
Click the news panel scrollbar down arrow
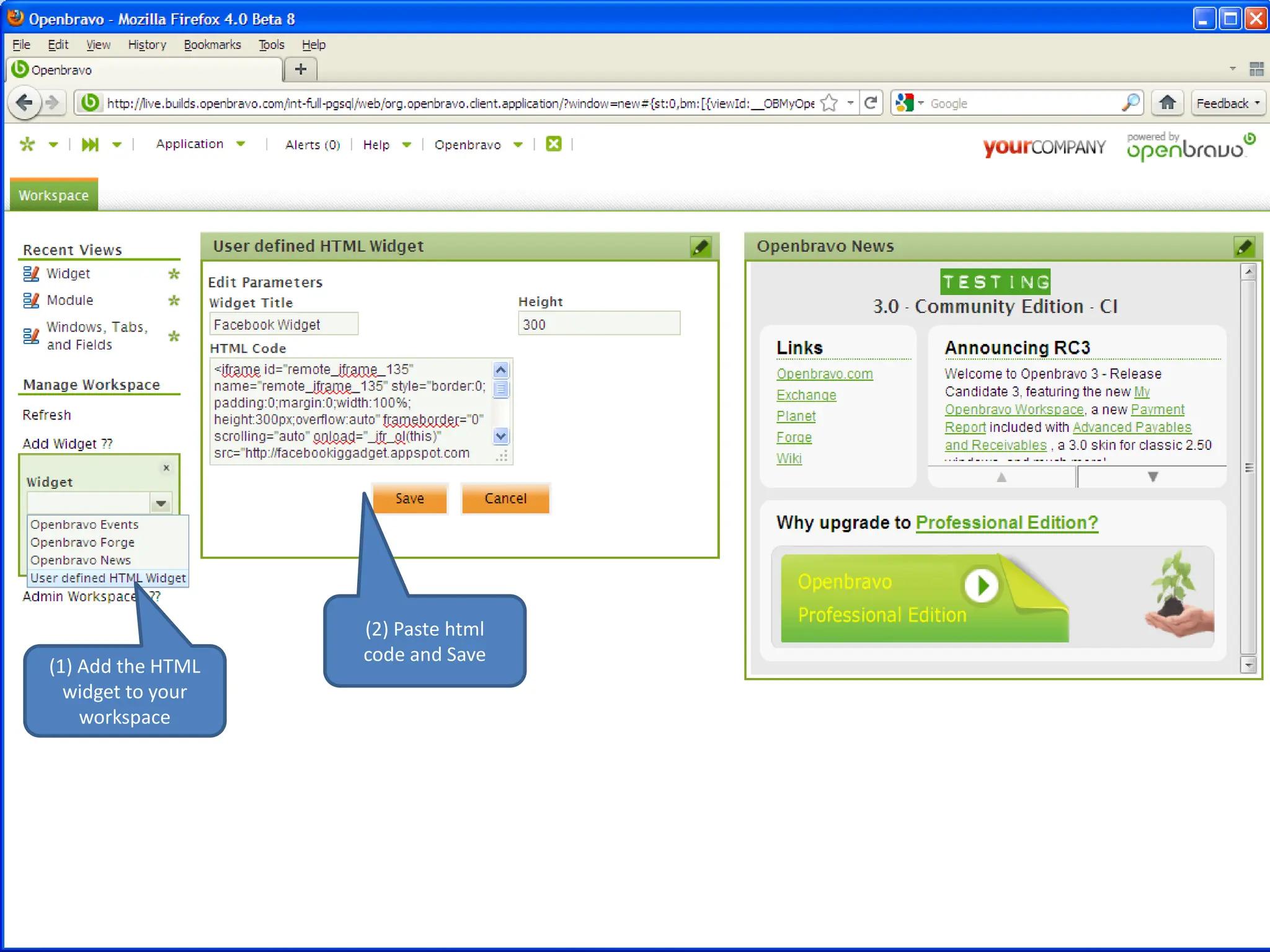tap(1249, 665)
